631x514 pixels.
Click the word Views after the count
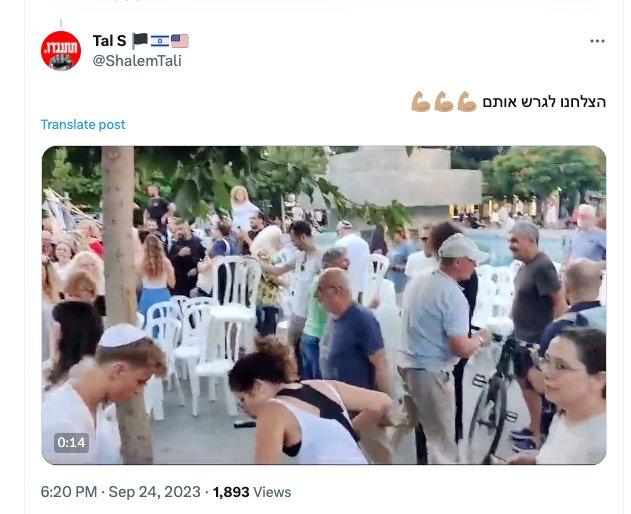point(272,492)
